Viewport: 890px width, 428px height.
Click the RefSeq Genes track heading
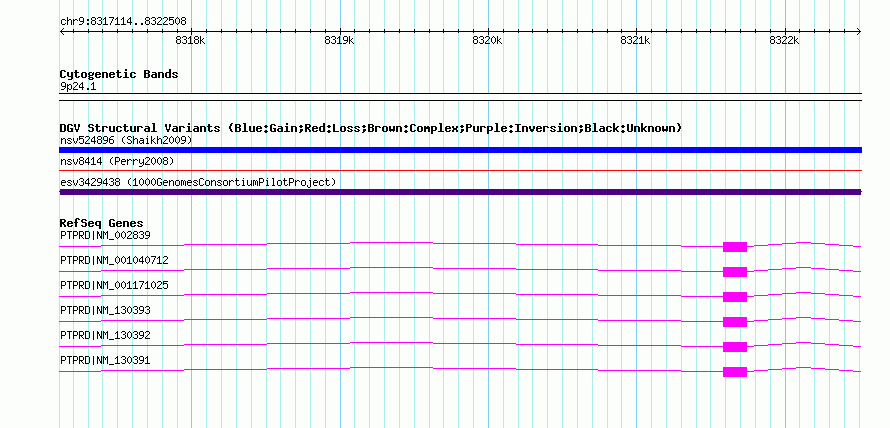(x=102, y=224)
